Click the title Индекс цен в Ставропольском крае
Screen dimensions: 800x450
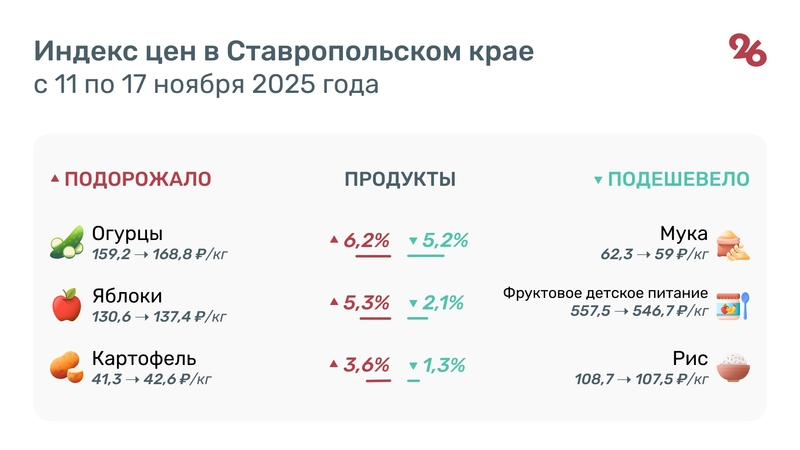(284, 50)
